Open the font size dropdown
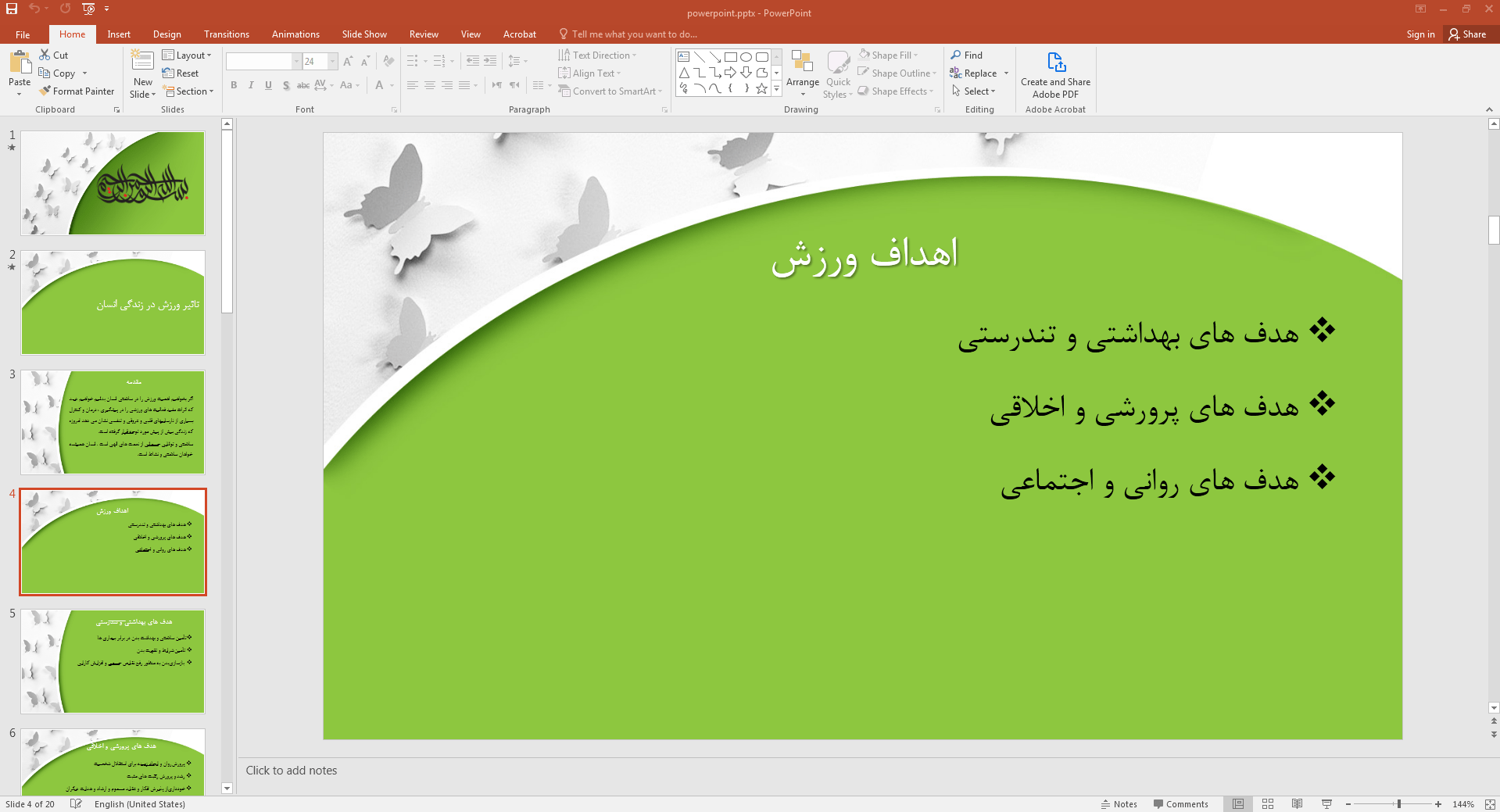Viewport: 1500px width, 812px height. tap(332, 61)
